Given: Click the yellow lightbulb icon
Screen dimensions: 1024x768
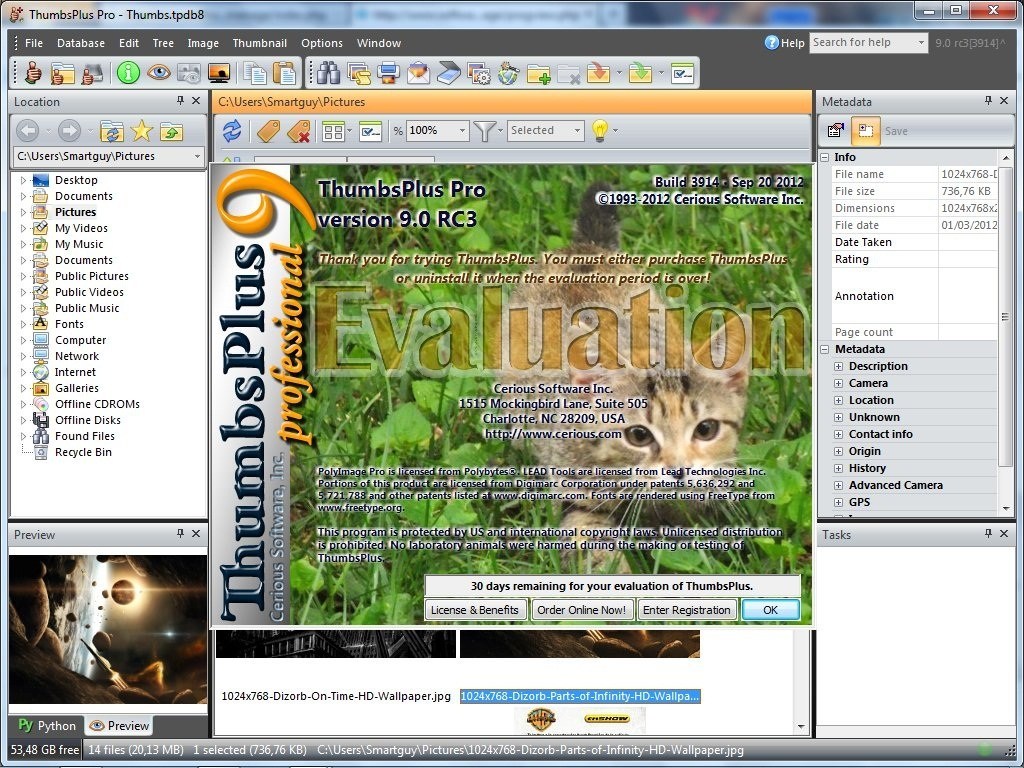Looking at the screenshot, I should pyautogui.click(x=600, y=131).
